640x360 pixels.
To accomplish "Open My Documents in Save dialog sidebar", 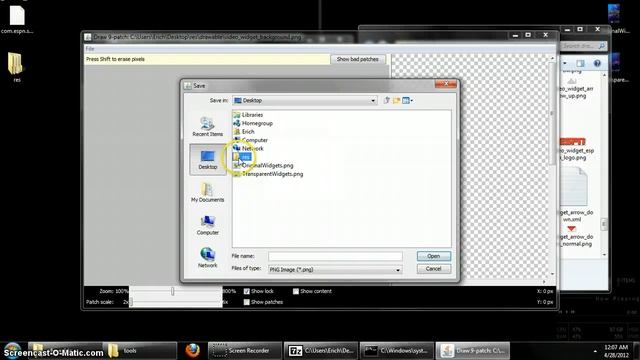I will pyautogui.click(x=207, y=192).
